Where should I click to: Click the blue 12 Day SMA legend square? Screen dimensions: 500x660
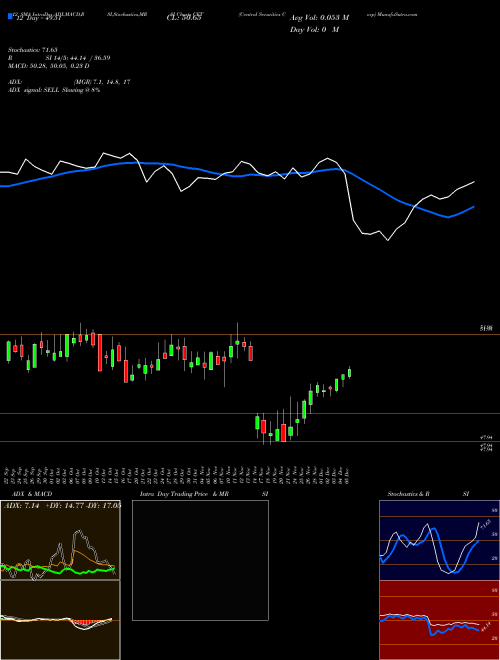pyautogui.click(x=11, y=16)
